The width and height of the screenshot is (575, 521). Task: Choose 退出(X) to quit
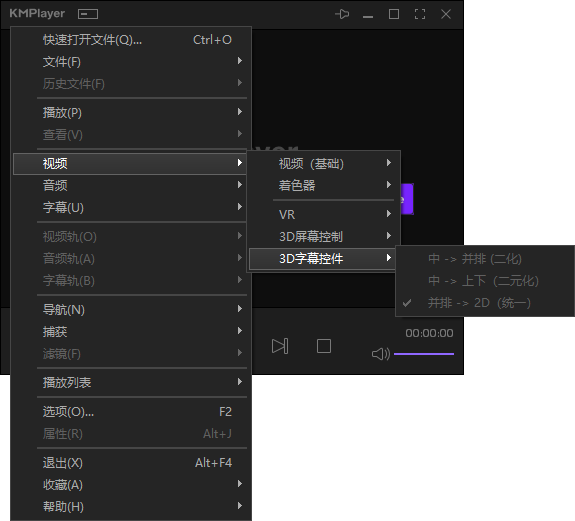132,463
